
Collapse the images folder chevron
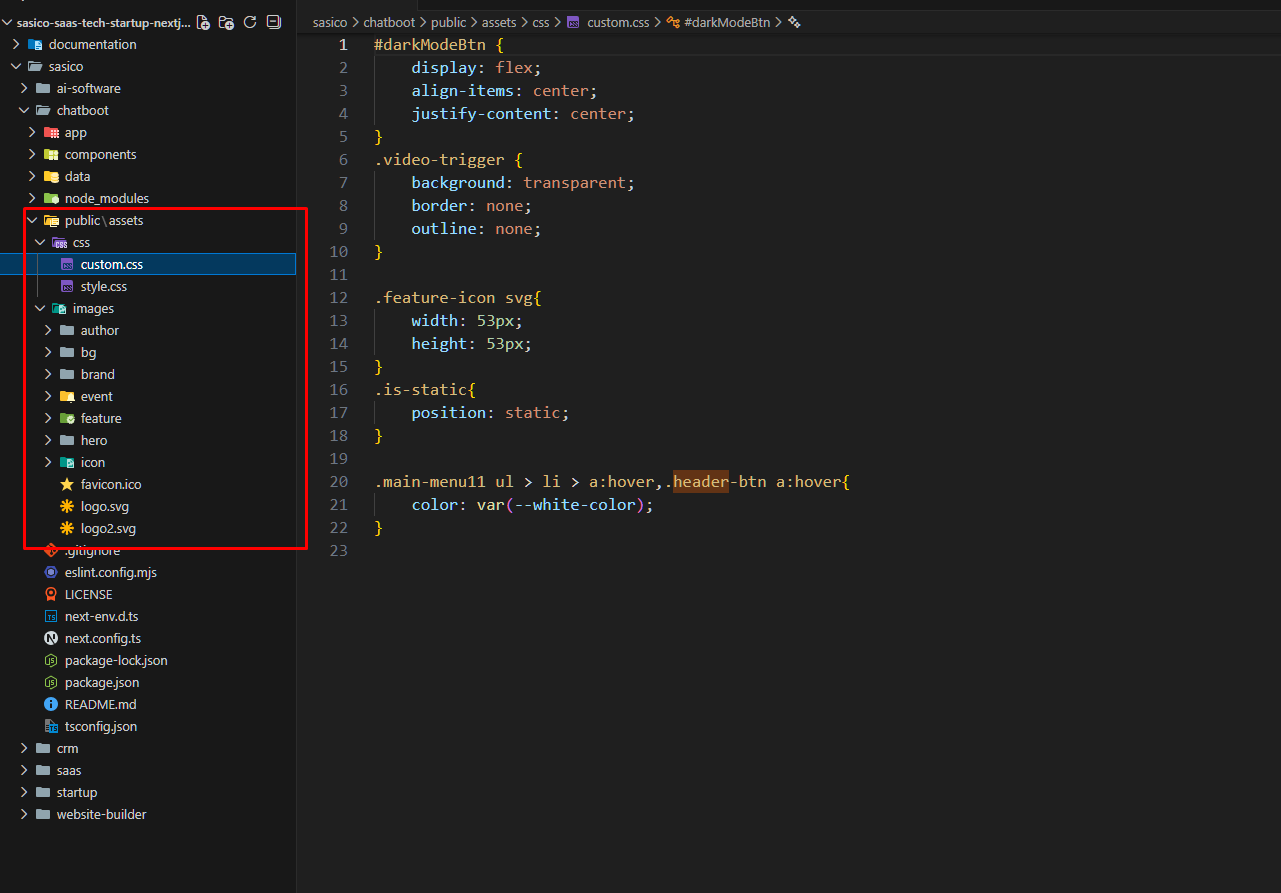[40, 308]
